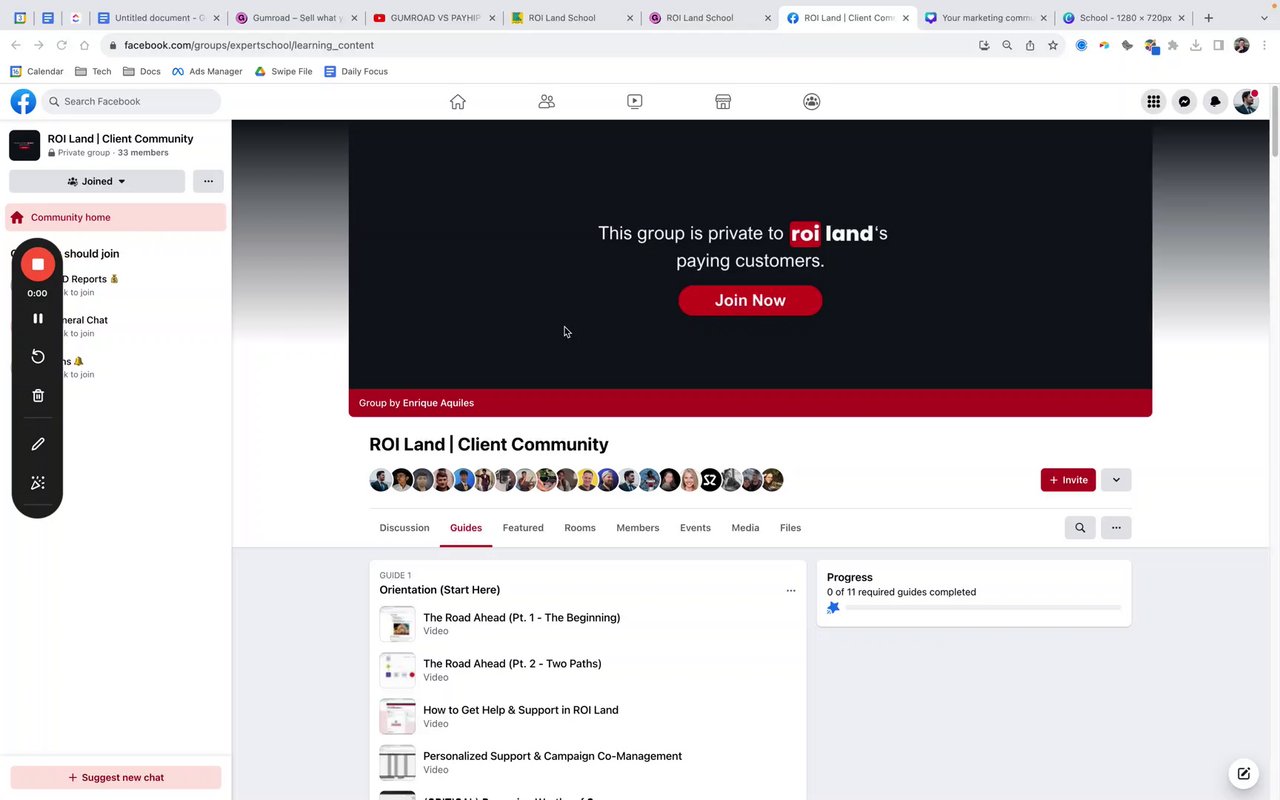Open the Watch video icon
1280x800 pixels.
click(x=635, y=101)
